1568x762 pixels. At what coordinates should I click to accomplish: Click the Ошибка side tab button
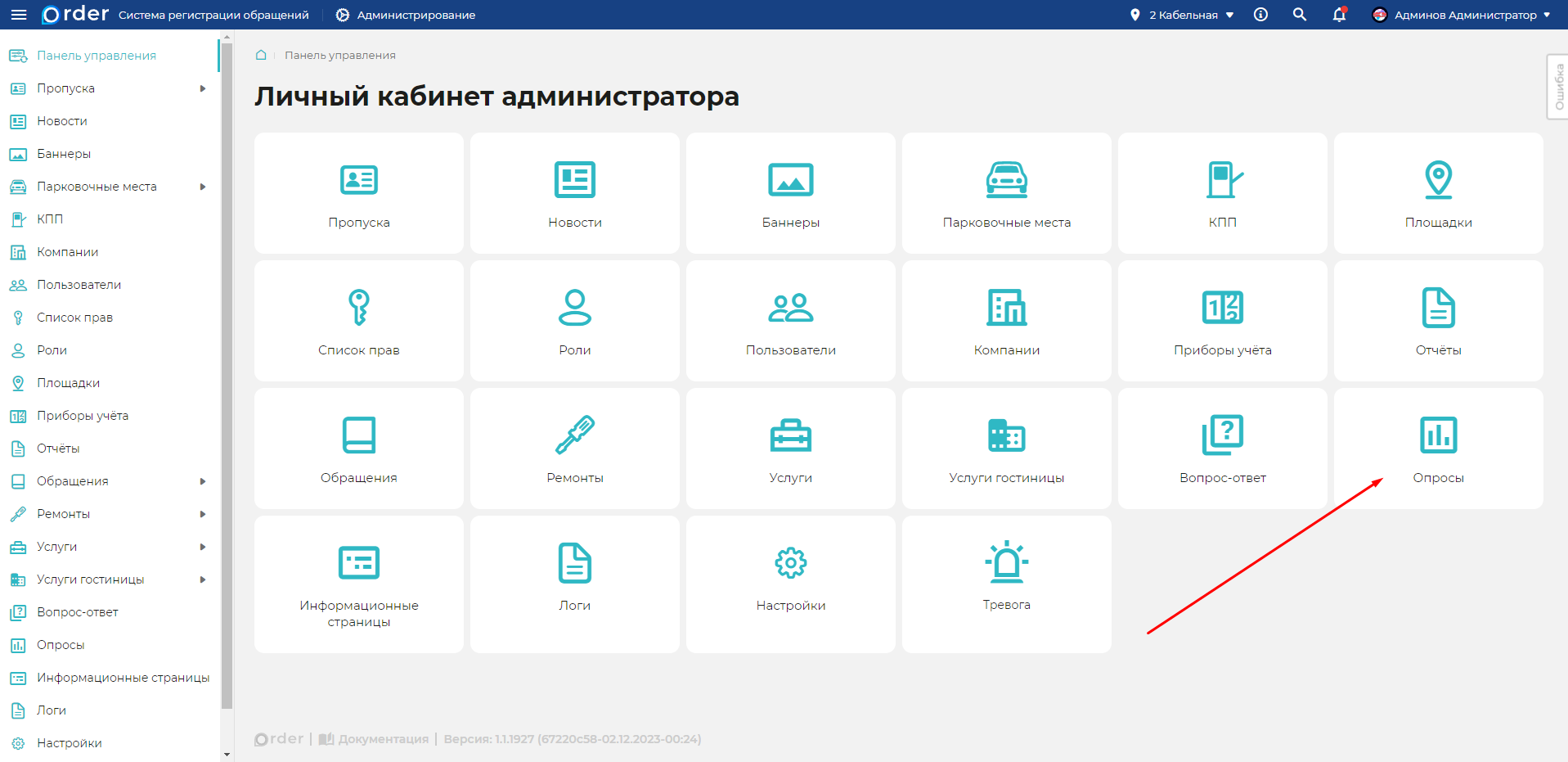click(1558, 87)
